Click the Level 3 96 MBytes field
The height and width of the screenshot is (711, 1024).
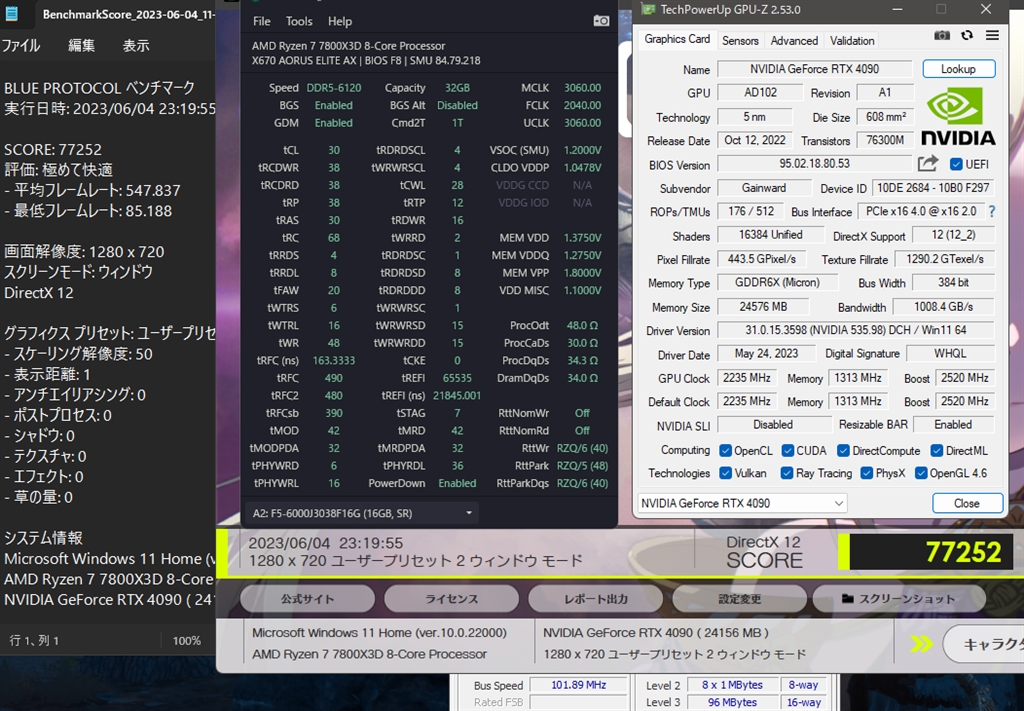tap(732, 703)
